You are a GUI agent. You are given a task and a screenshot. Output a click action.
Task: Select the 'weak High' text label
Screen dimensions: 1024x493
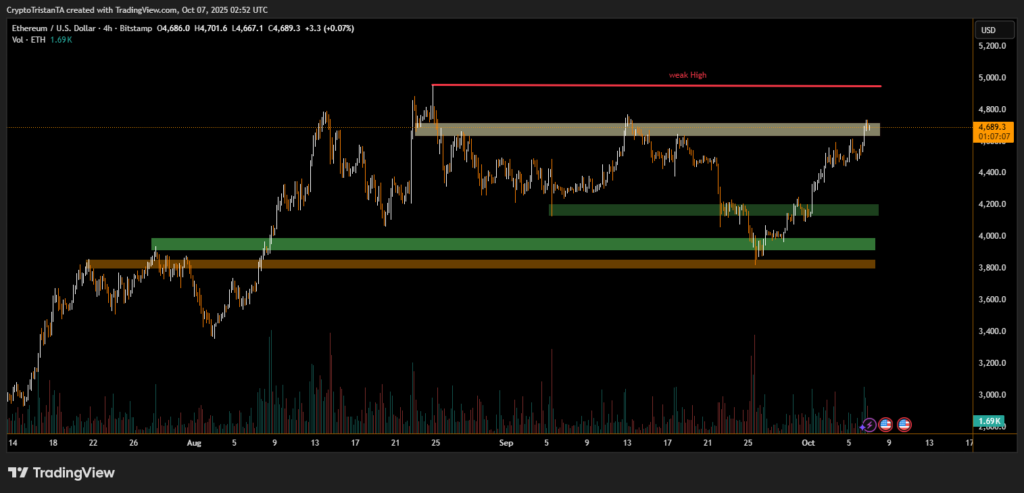click(x=688, y=75)
